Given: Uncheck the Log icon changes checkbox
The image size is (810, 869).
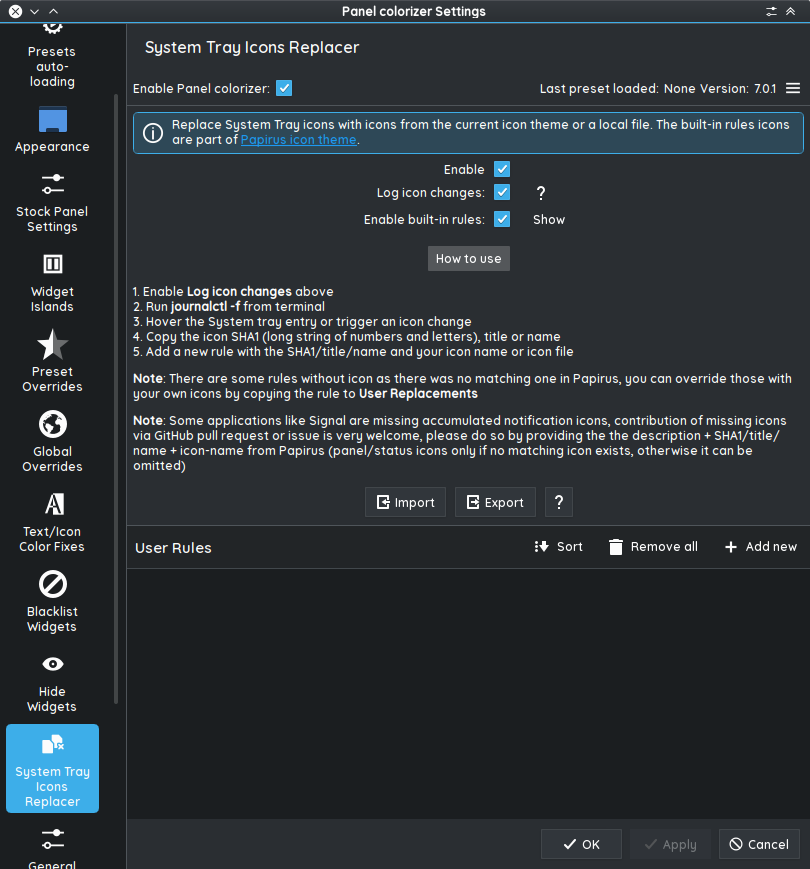Looking at the screenshot, I should click(x=502, y=193).
